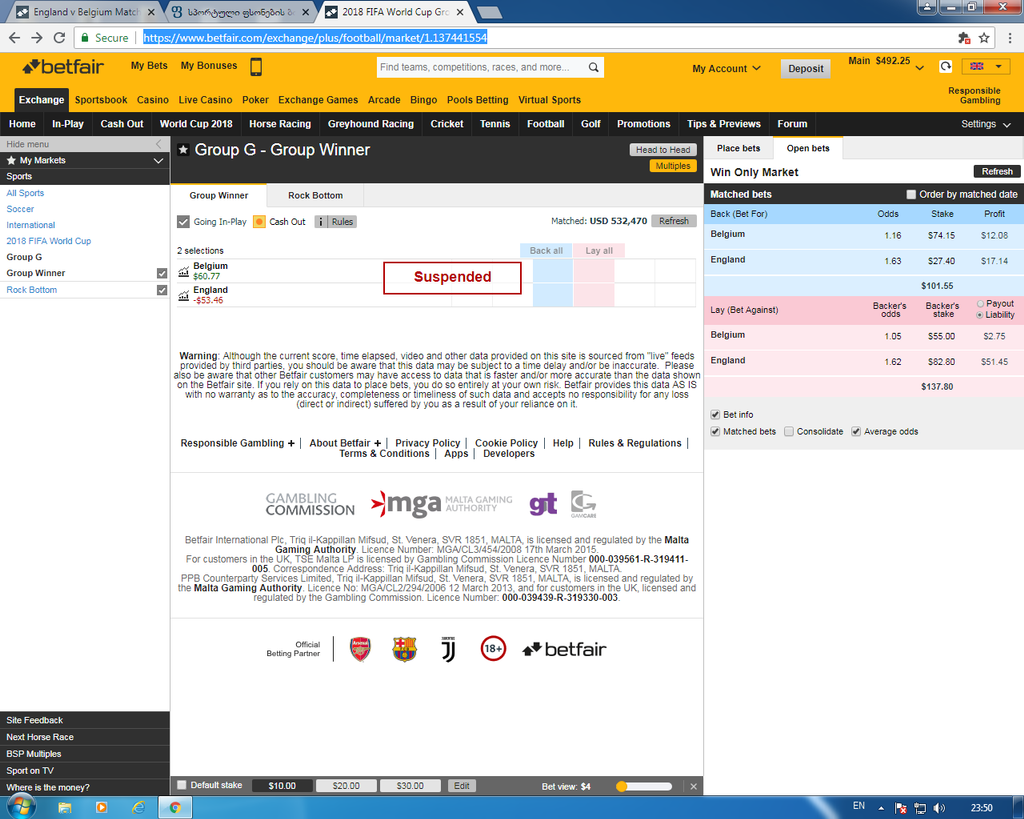Collapse the My Markets chevron

pos(158,161)
